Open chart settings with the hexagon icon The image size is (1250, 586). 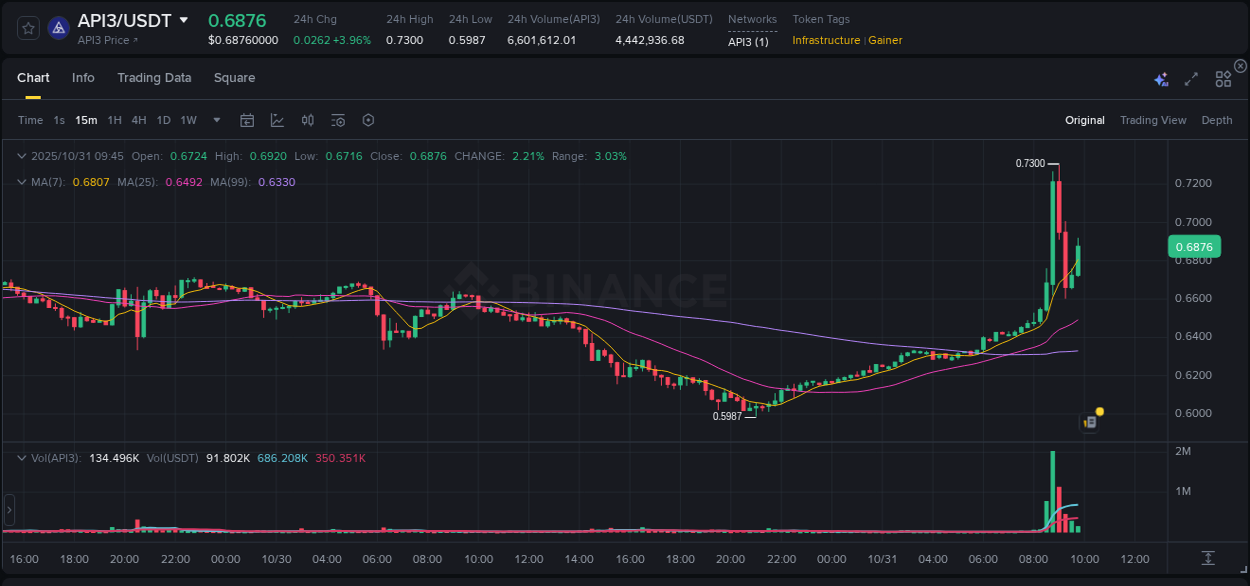tap(368, 120)
